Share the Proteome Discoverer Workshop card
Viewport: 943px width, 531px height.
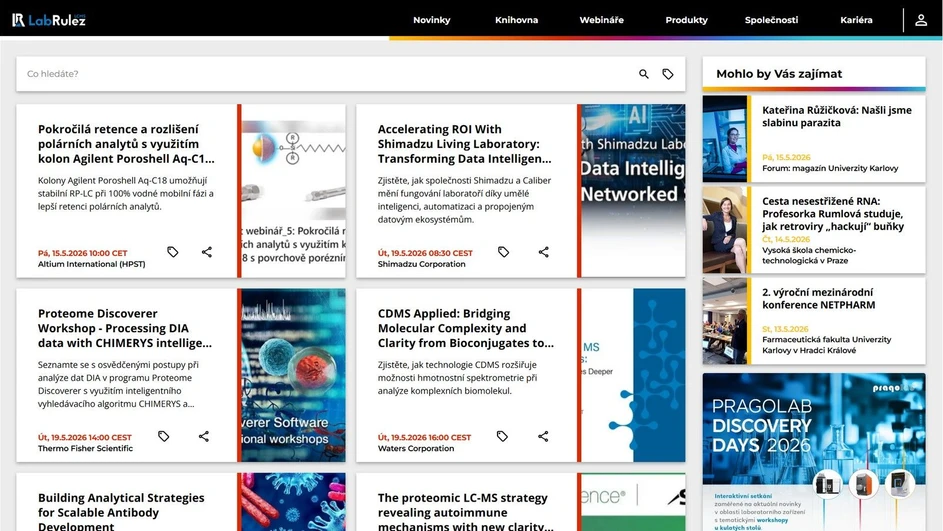click(204, 436)
